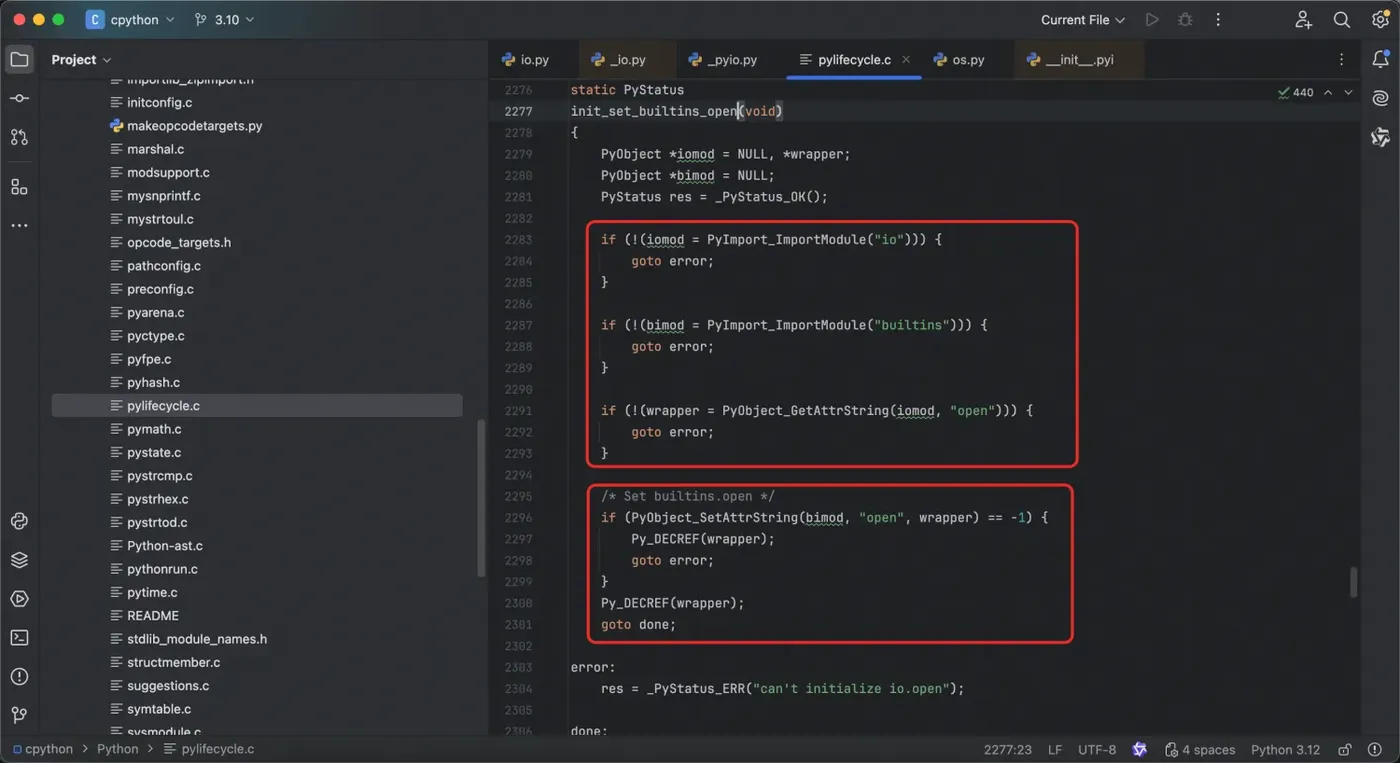
Task: Open the Terminal tool window icon
Action: tap(19, 638)
